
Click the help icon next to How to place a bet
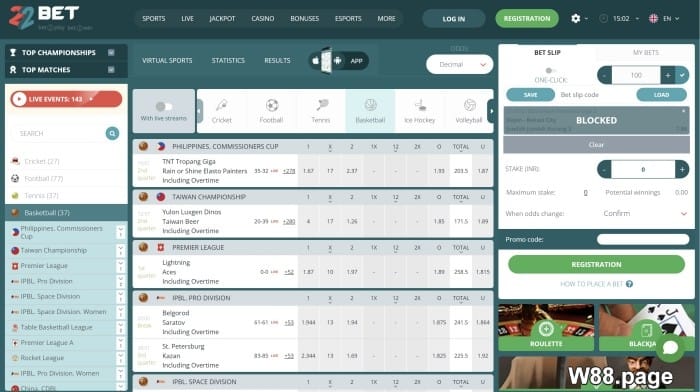click(x=629, y=284)
